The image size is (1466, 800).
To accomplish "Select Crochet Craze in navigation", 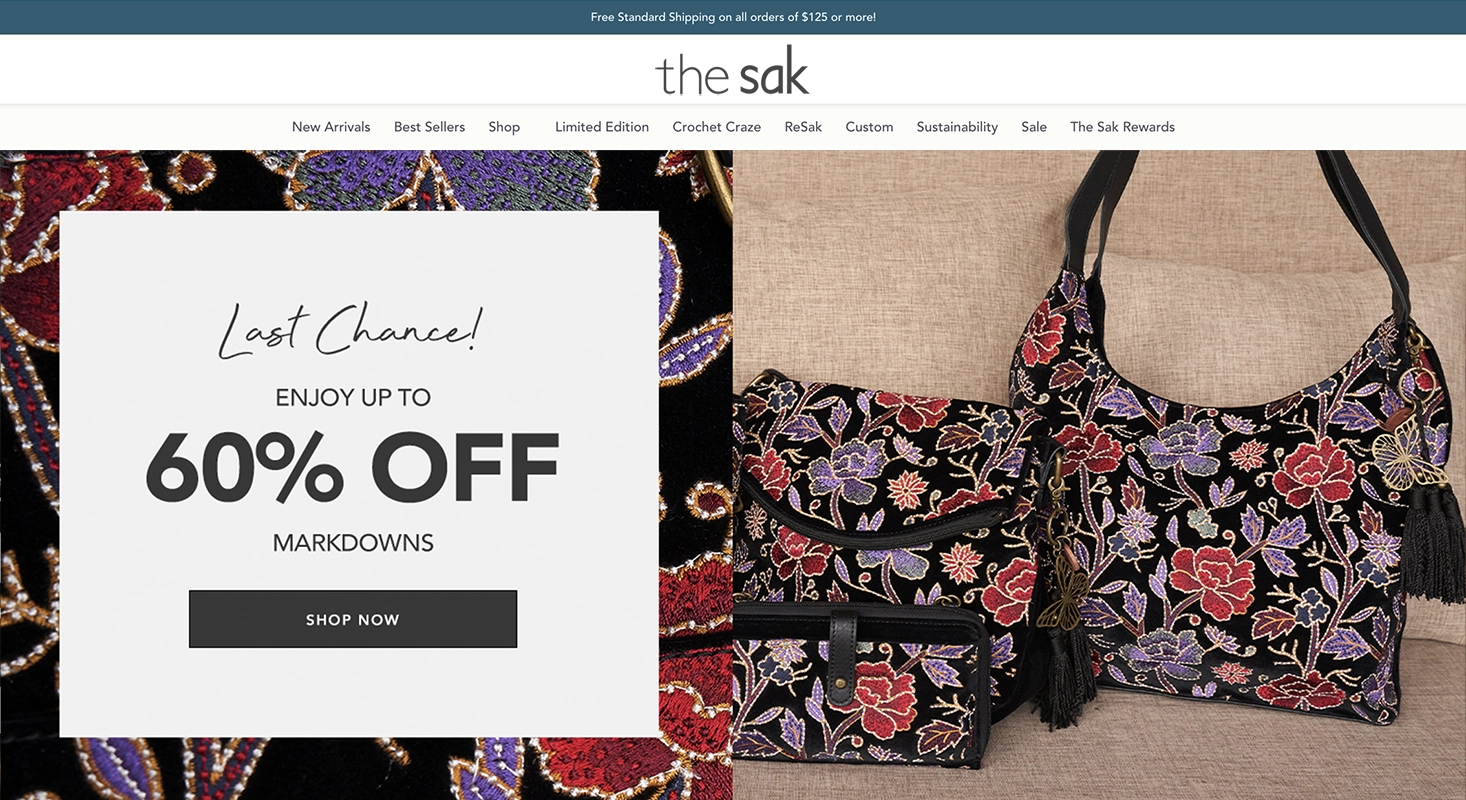I will [x=716, y=127].
